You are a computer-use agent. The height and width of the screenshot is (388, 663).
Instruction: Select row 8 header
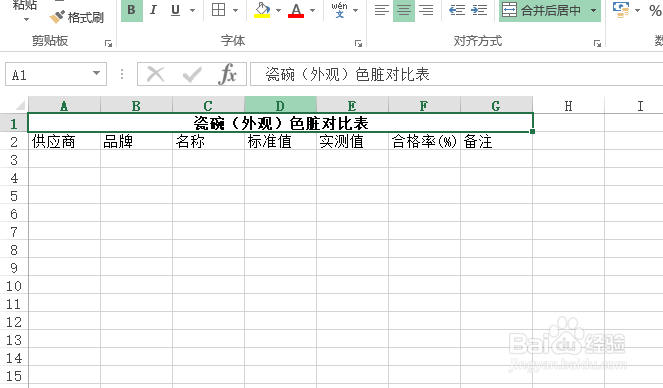14,249
